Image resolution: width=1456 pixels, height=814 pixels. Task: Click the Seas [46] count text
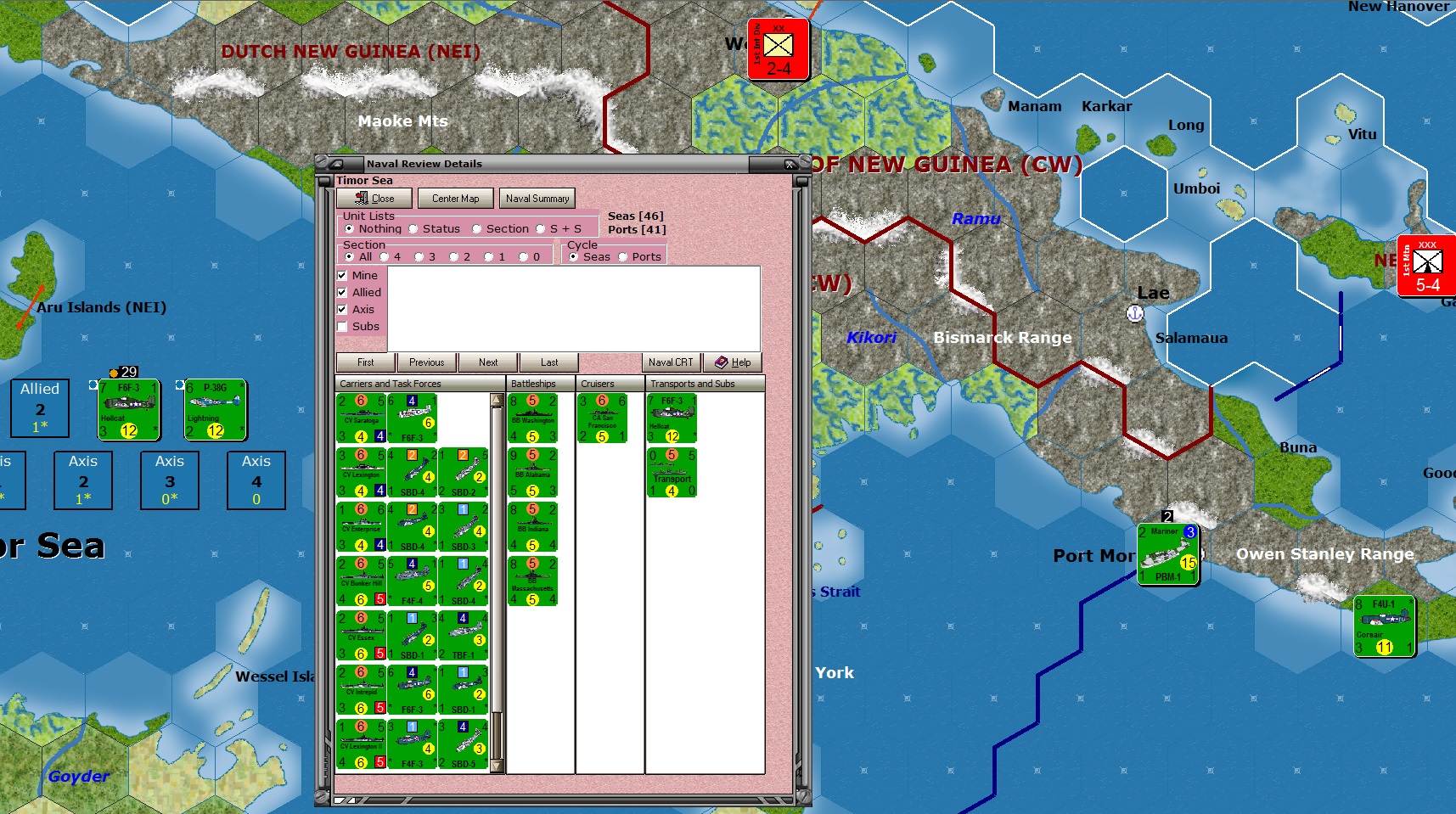coord(636,216)
